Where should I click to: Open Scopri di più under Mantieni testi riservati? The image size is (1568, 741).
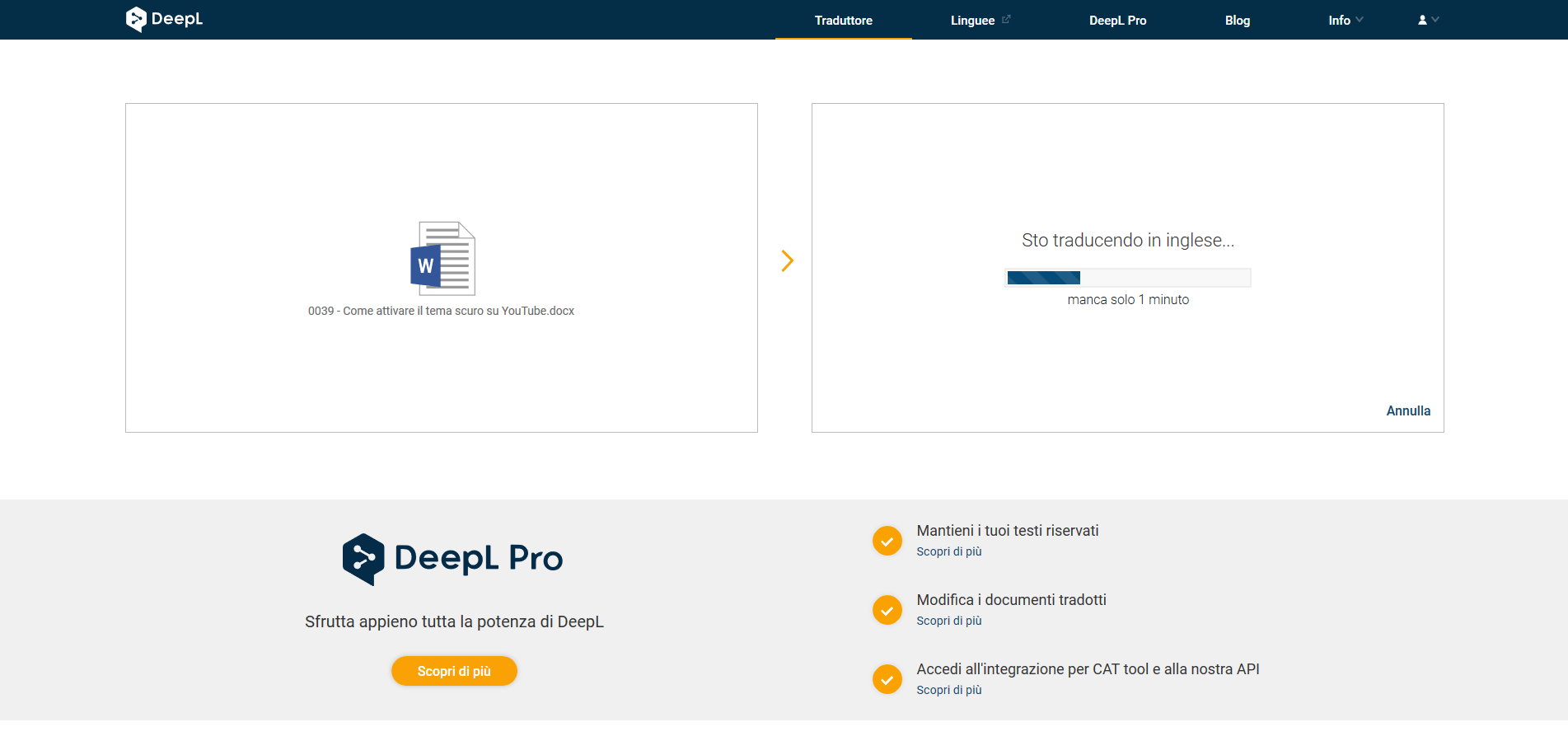948,551
